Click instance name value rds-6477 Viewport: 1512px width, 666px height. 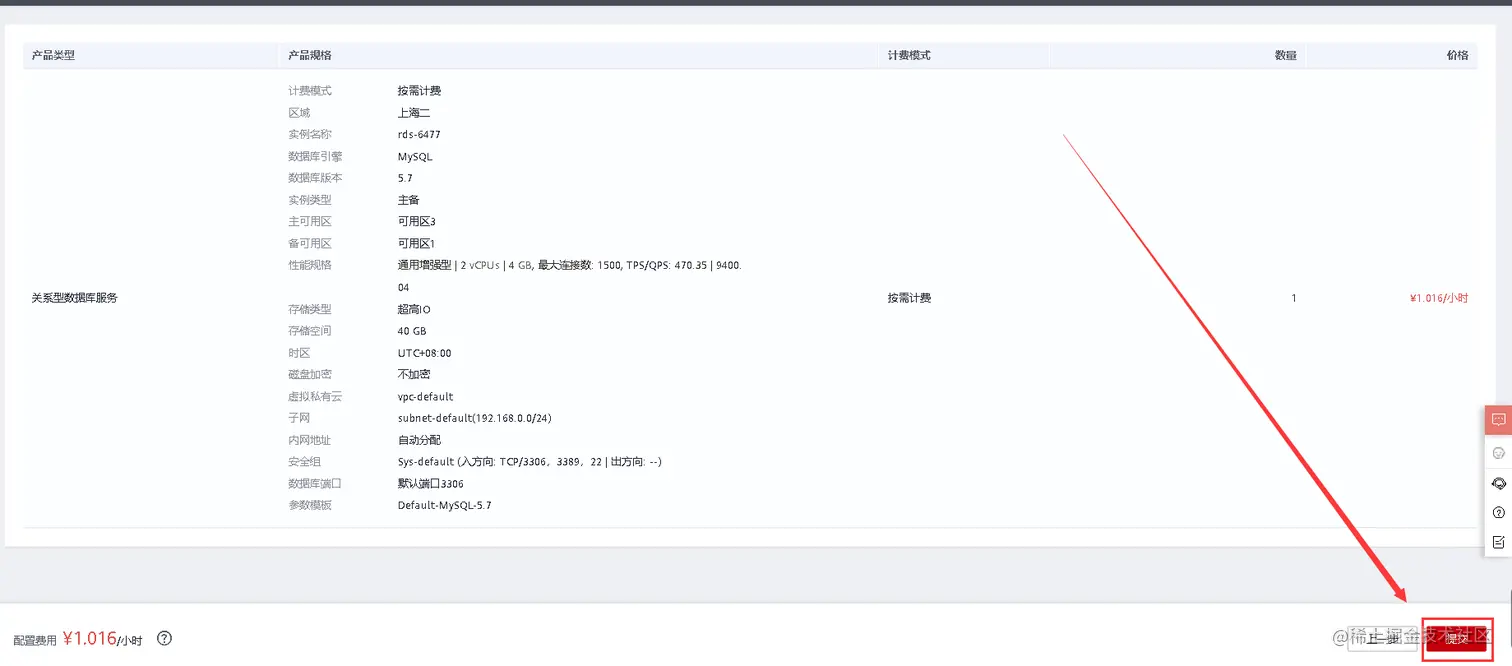click(x=419, y=134)
